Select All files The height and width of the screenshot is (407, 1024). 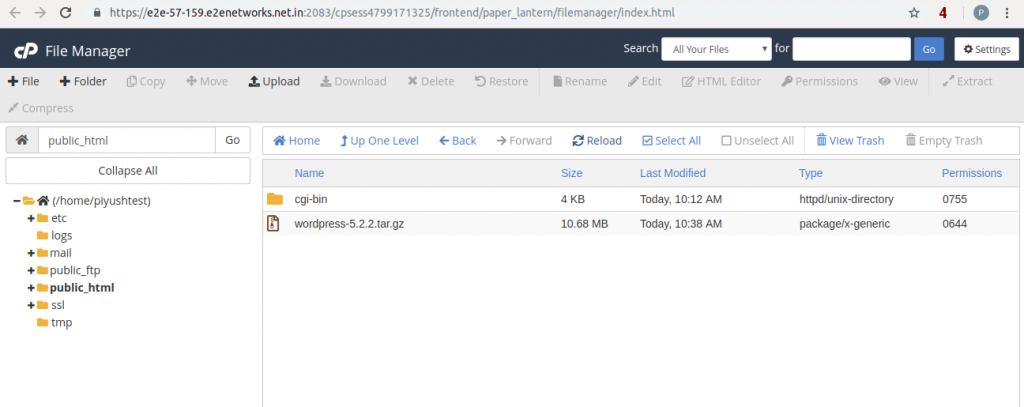tap(671, 140)
